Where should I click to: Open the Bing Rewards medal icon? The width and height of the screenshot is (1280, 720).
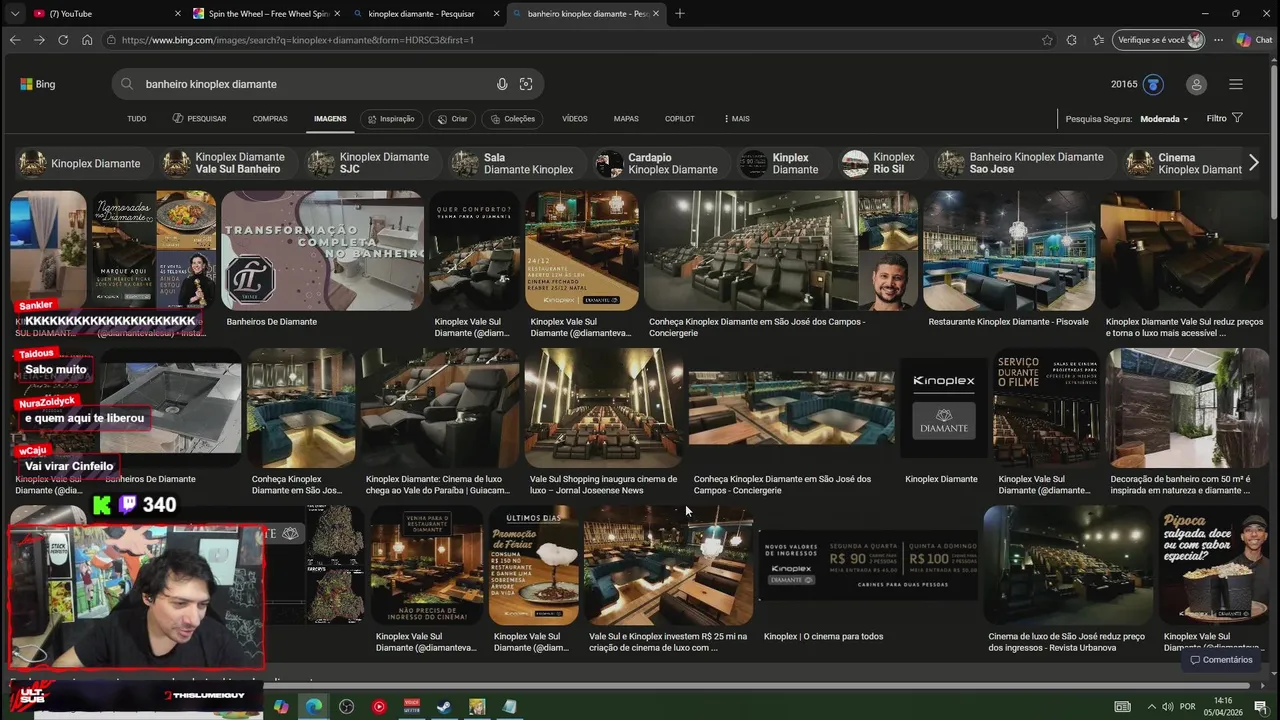coord(1153,84)
